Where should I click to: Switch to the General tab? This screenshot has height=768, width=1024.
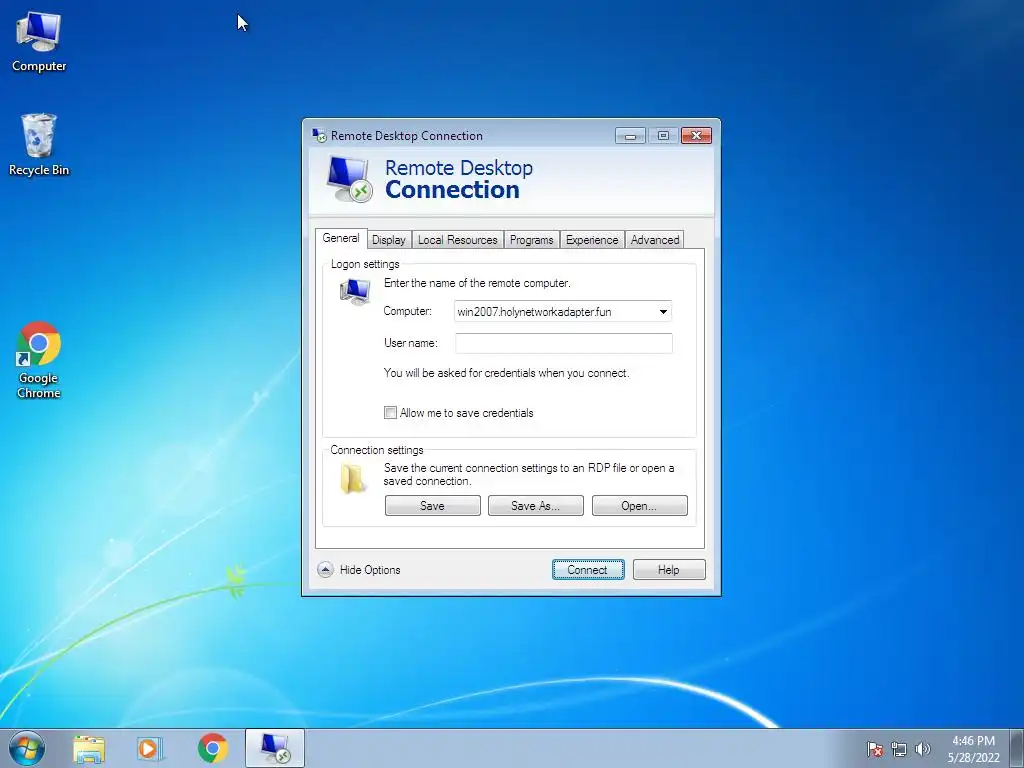coord(341,238)
